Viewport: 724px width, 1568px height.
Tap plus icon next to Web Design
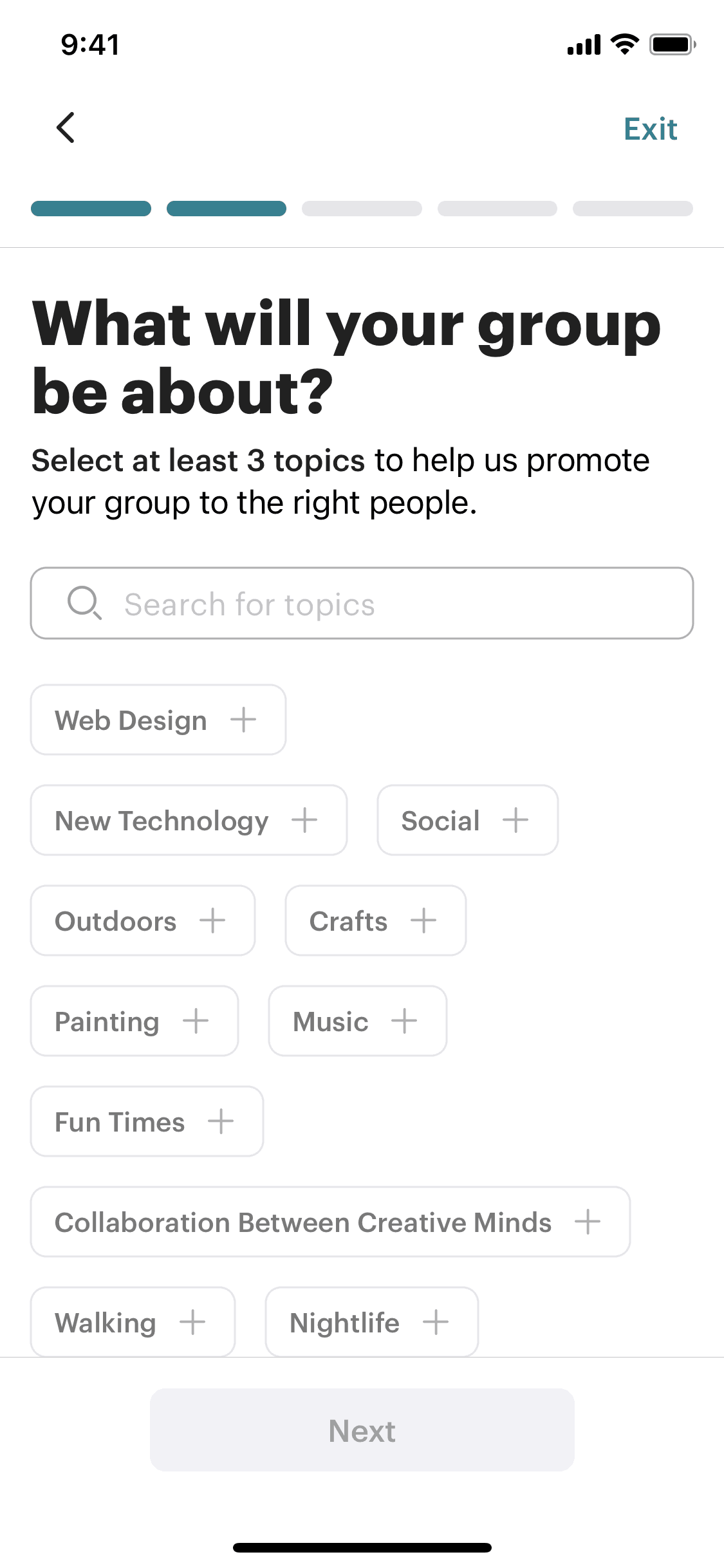click(x=243, y=720)
